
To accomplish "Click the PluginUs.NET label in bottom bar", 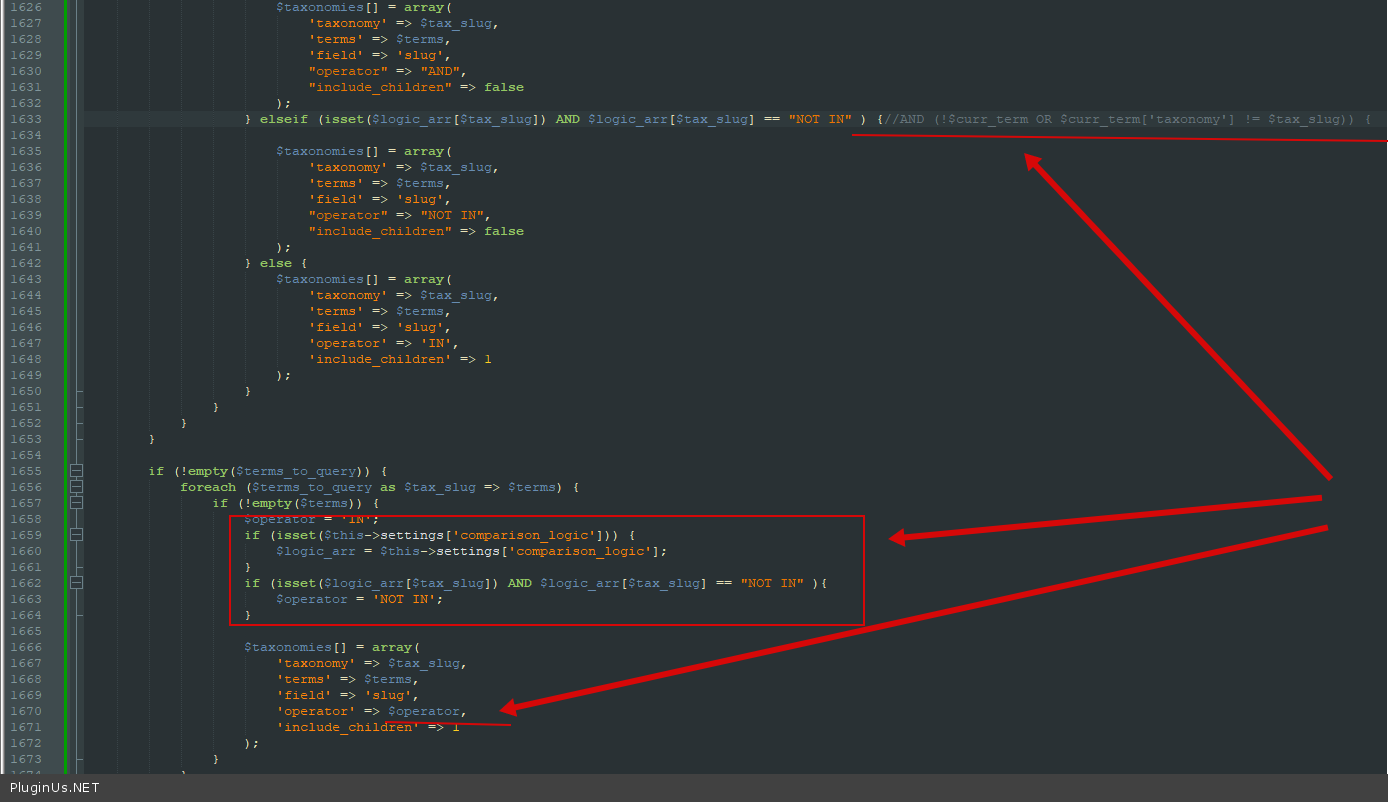I will coord(55,788).
